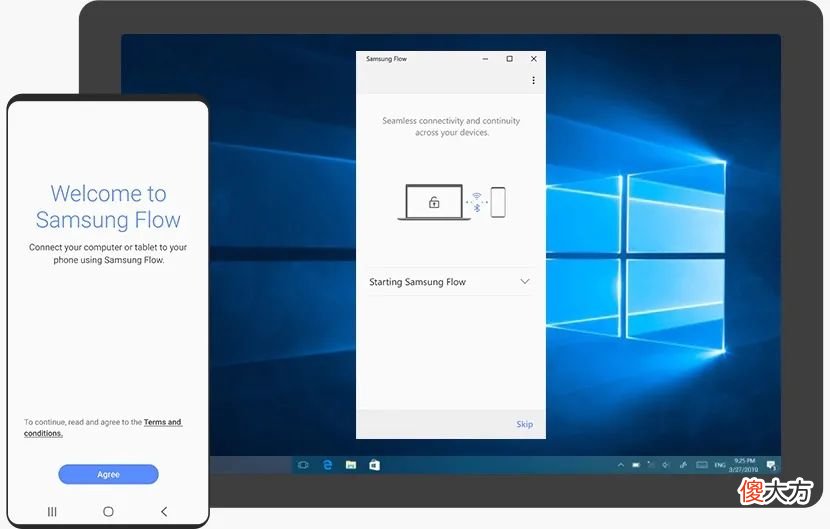
Task: Launch Microsoft Edge from the taskbar
Action: pyautogui.click(x=327, y=465)
